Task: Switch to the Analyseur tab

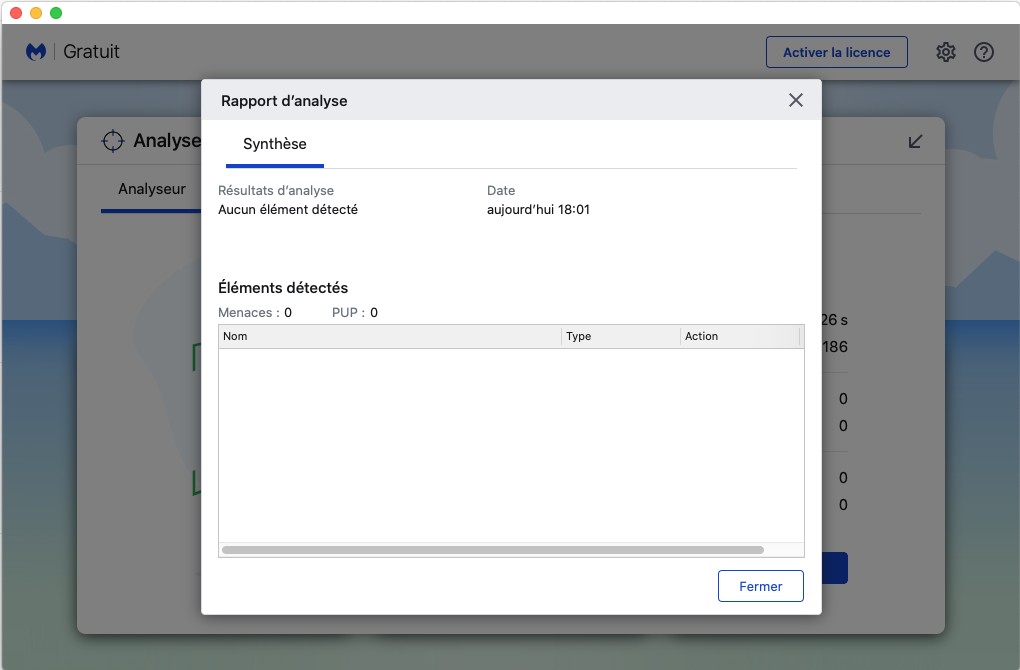Action: (x=152, y=189)
